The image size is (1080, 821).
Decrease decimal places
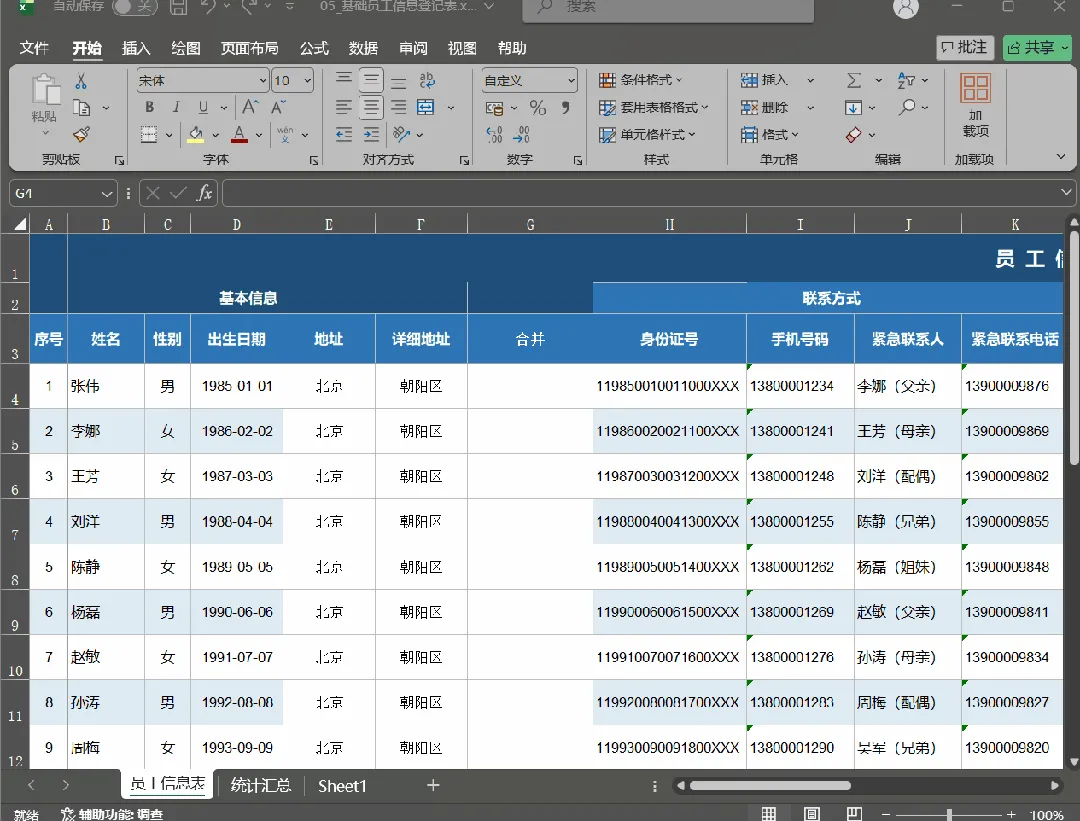[522, 134]
